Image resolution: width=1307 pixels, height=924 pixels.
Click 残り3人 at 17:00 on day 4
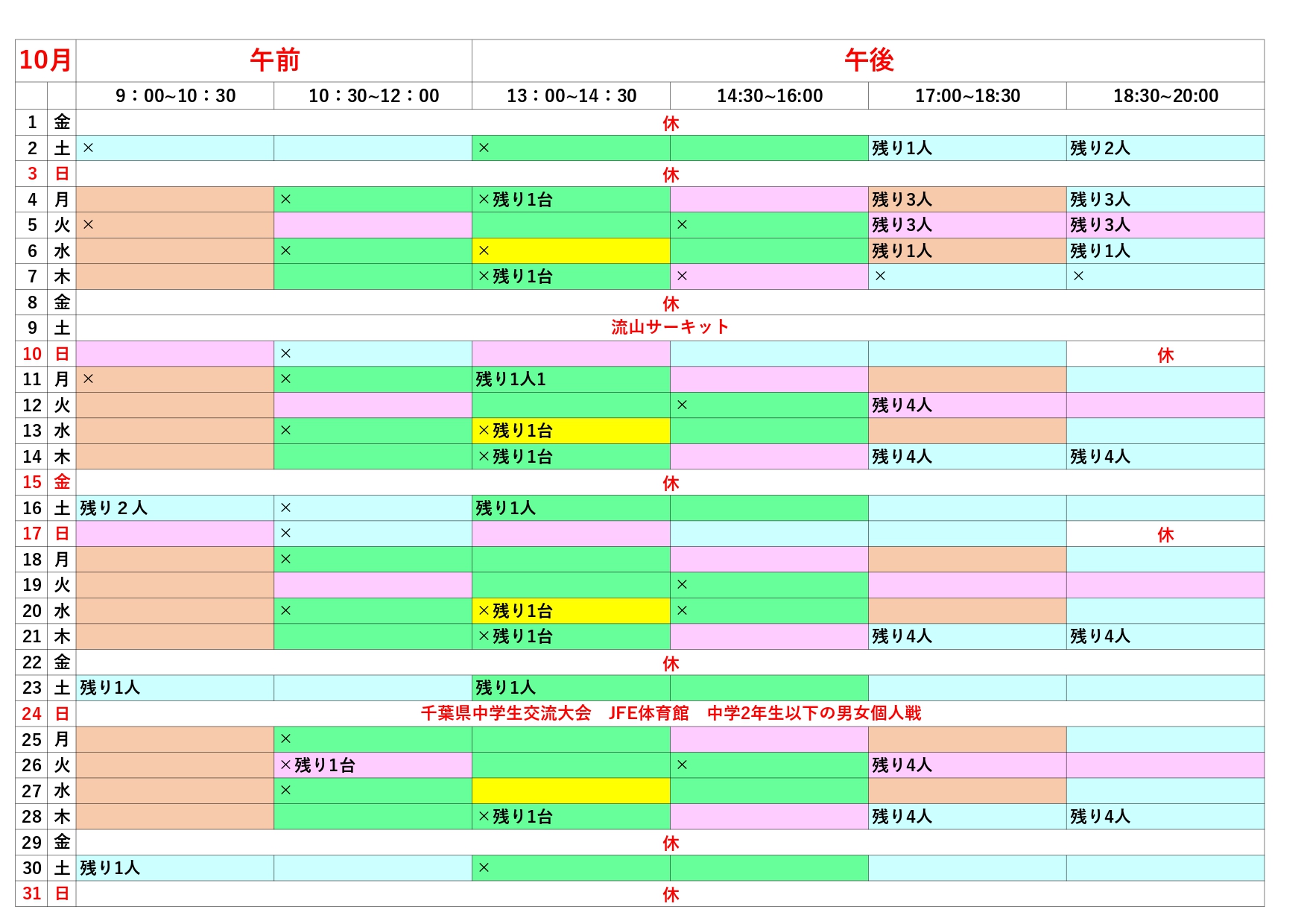click(902, 200)
